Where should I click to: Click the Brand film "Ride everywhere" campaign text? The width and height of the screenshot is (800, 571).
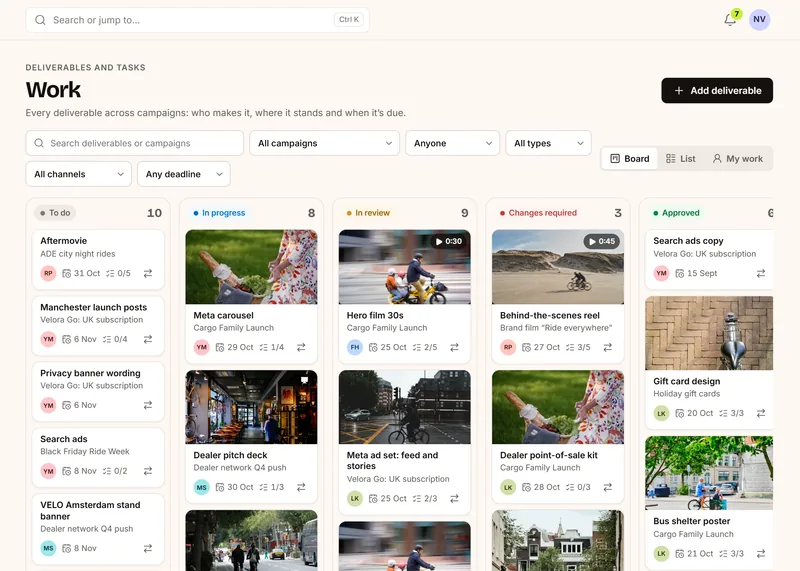tap(556, 328)
